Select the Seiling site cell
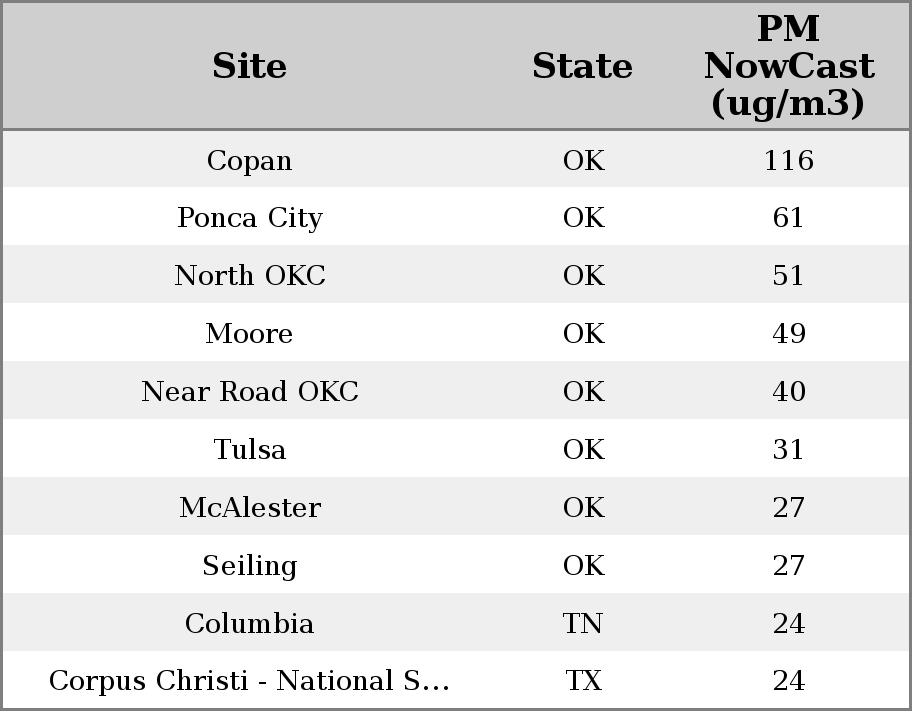This screenshot has width=912, height=711. 249,566
